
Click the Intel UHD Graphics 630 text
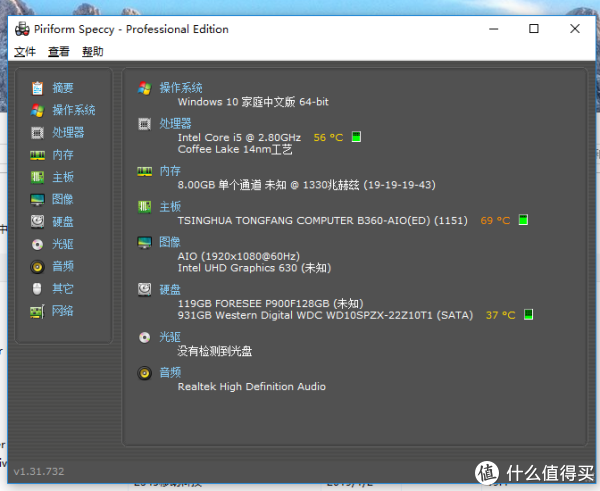[x=254, y=268]
